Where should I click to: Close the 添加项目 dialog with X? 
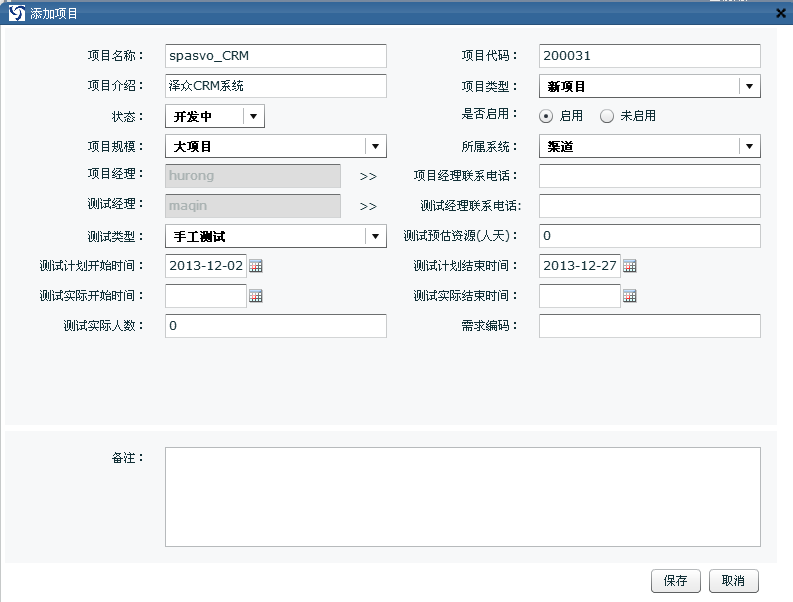(781, 13)
